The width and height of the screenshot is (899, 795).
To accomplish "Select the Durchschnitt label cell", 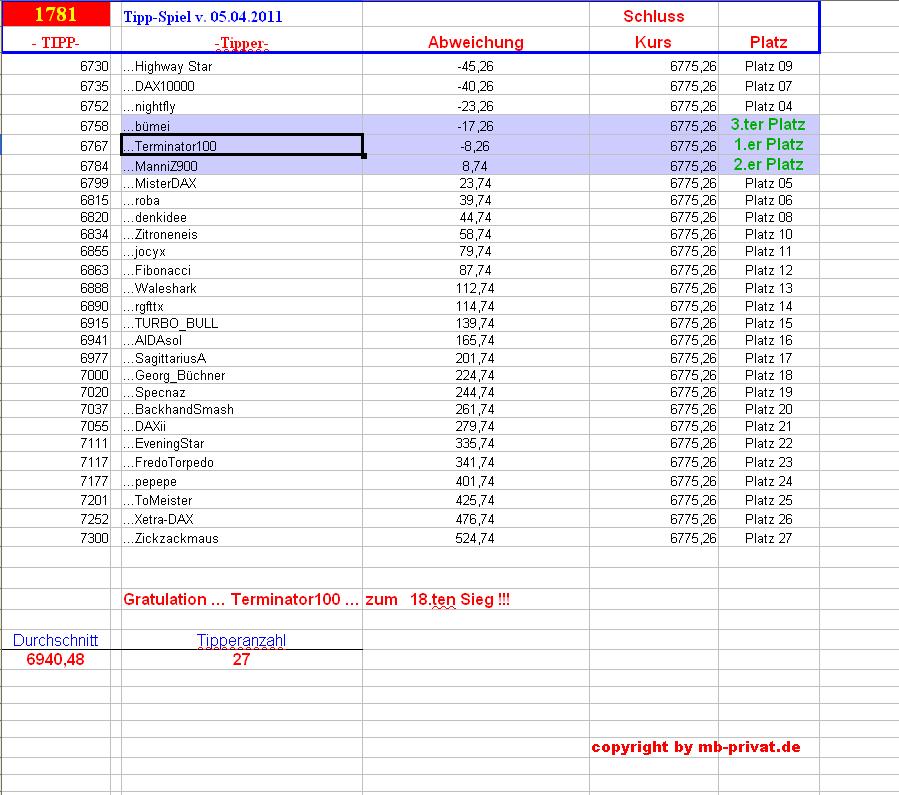I will point(56,640).
